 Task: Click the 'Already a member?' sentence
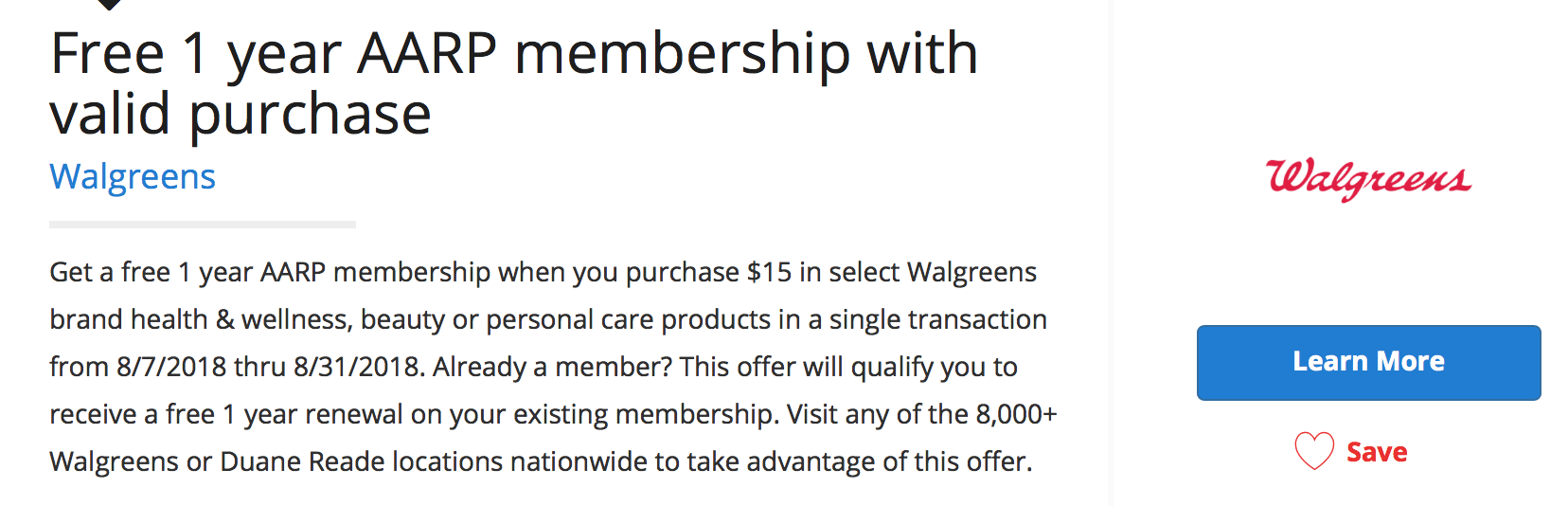(x=552, y=368)
